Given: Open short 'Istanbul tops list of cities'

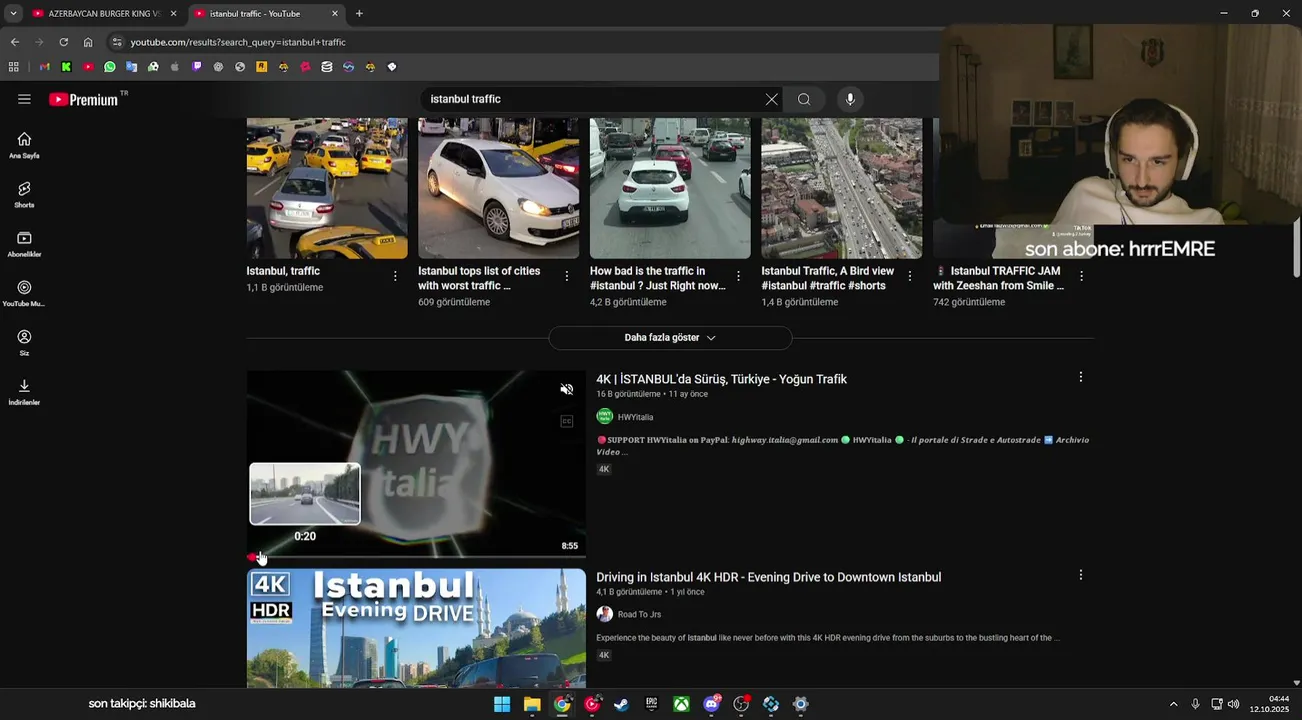Looking at the screenshot, I should (479, 278).
